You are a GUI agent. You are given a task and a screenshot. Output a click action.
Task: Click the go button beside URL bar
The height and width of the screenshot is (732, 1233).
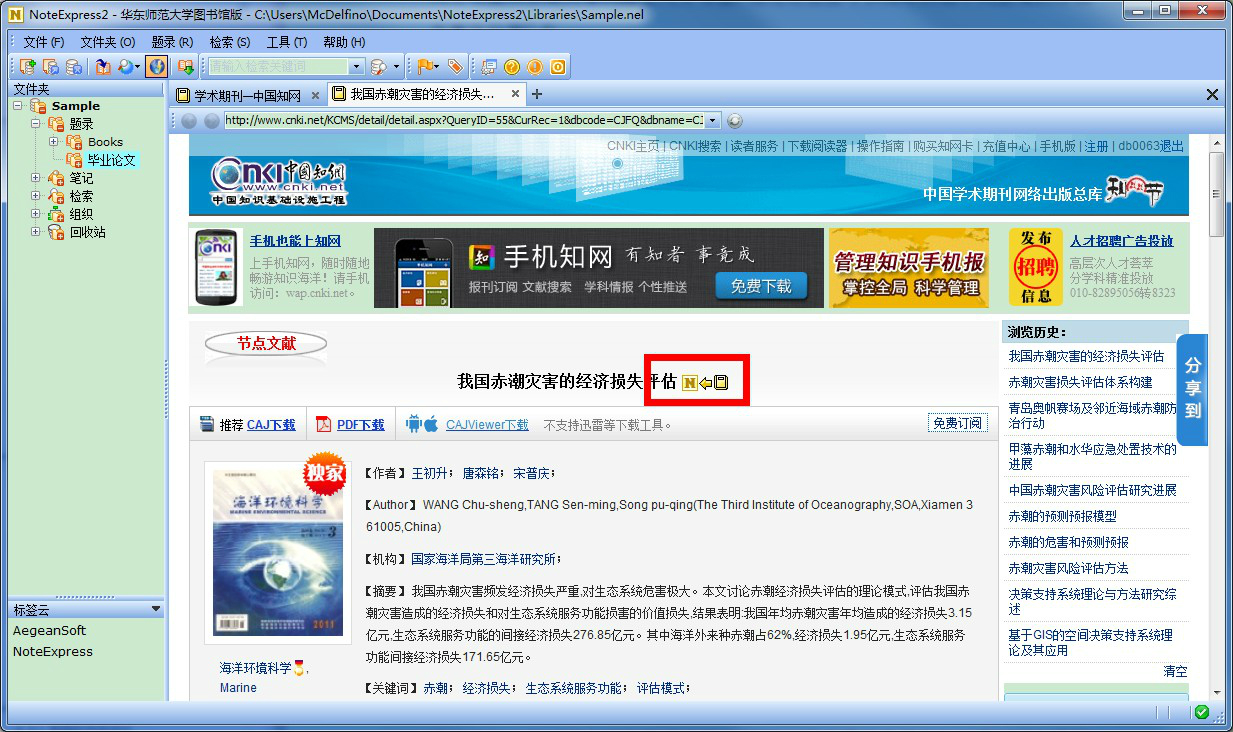735,120
